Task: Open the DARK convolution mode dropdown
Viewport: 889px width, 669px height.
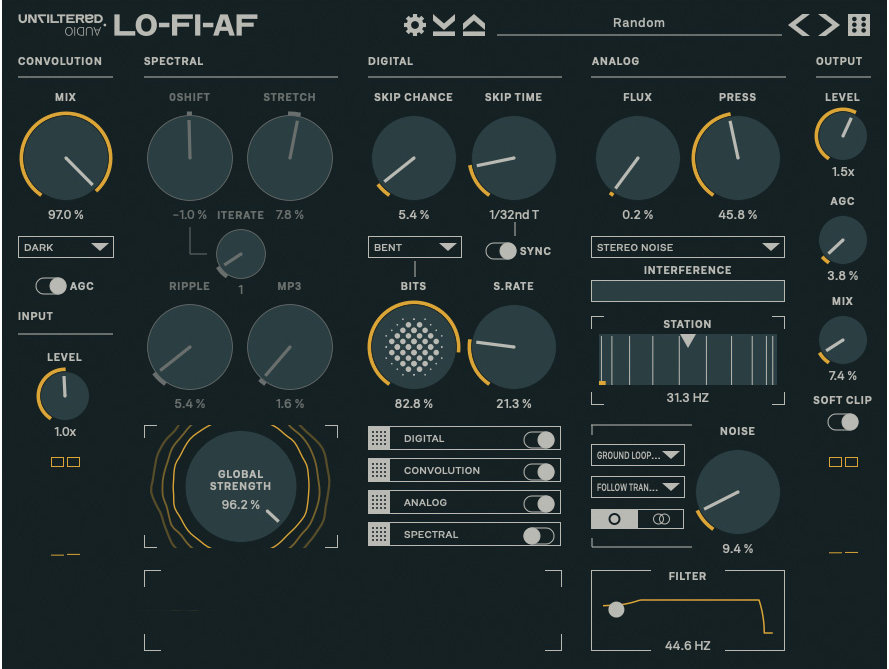Action: pyautogui.click(x=65, y=247)
